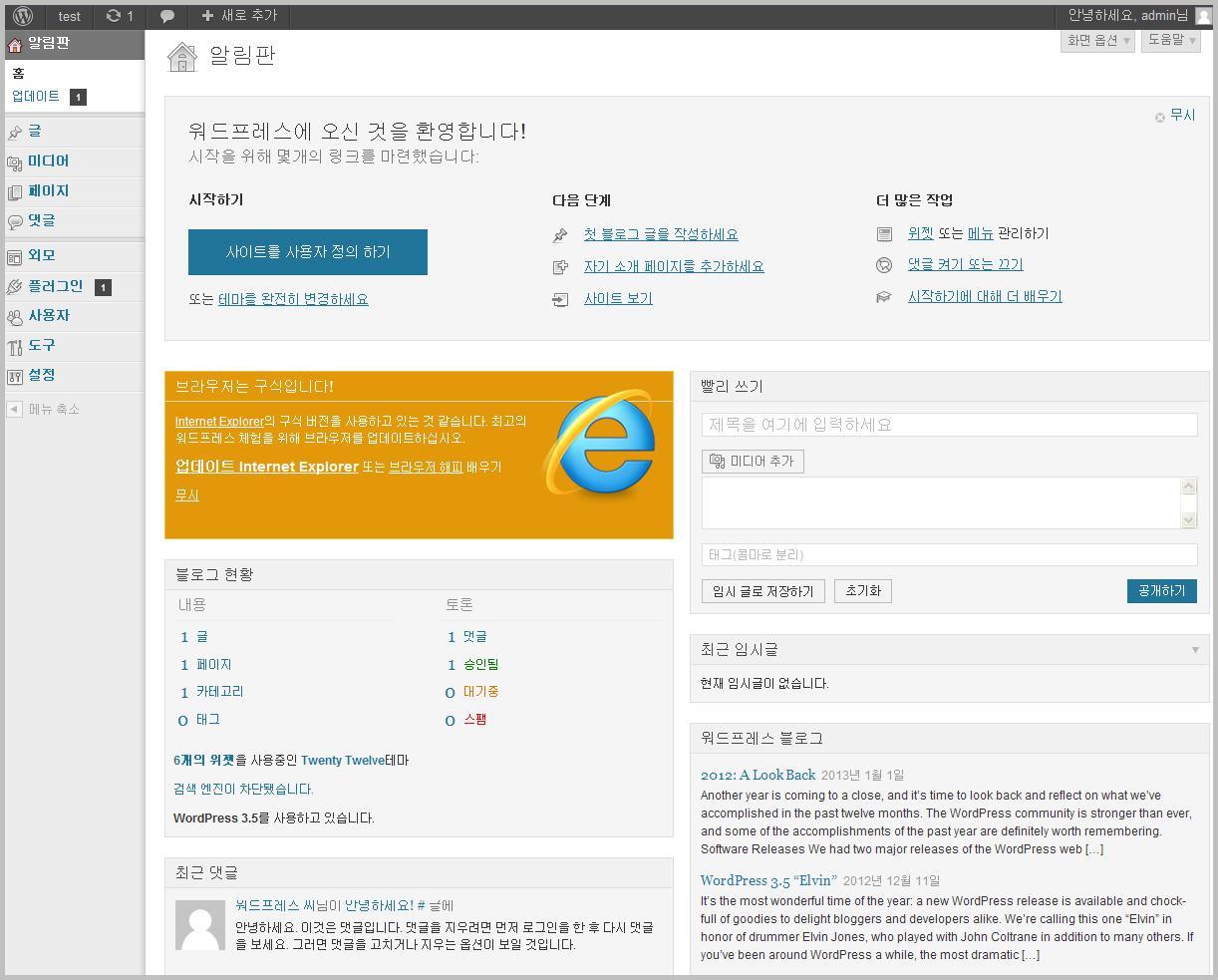Open 테마를 완전히 변경하세요 link

point(293,299)
